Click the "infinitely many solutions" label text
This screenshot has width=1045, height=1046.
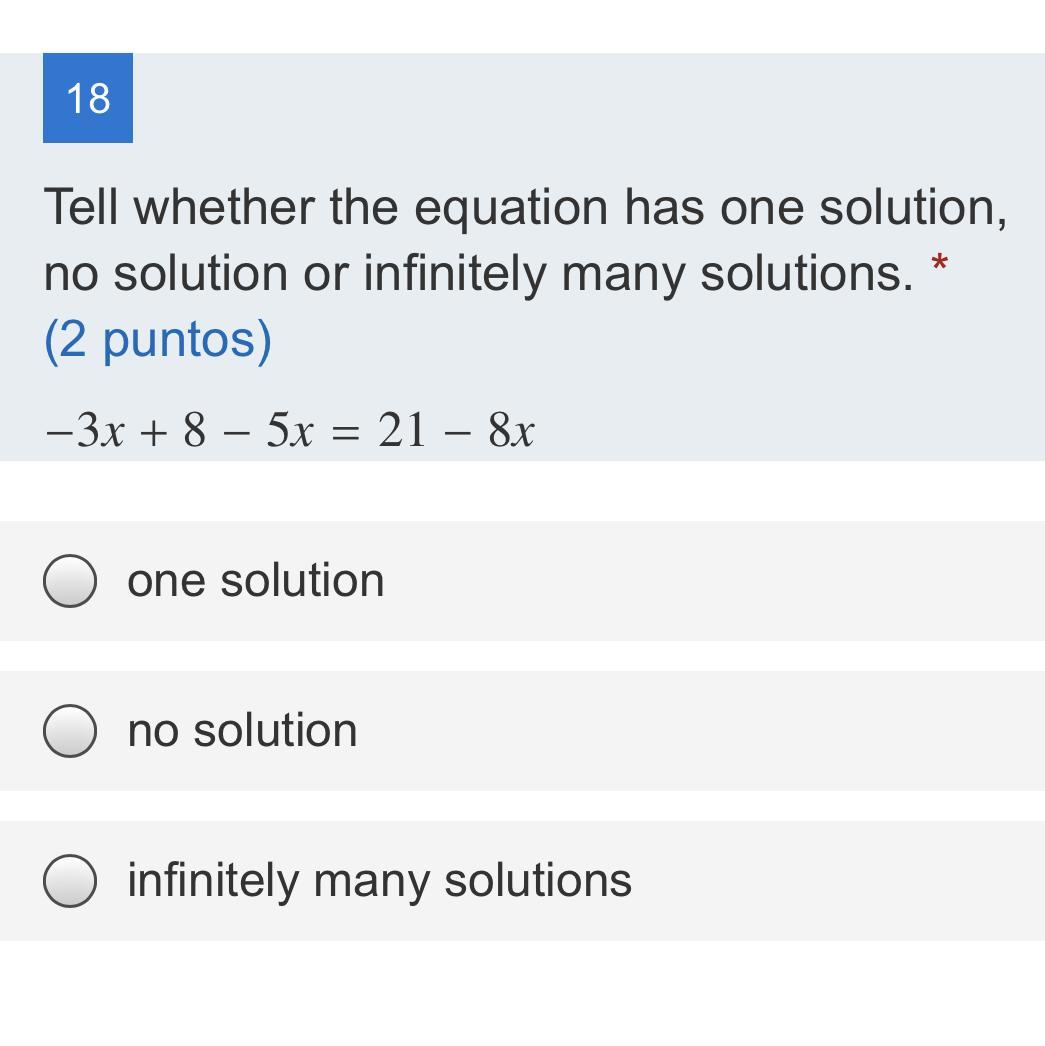[x=380, y=881]
